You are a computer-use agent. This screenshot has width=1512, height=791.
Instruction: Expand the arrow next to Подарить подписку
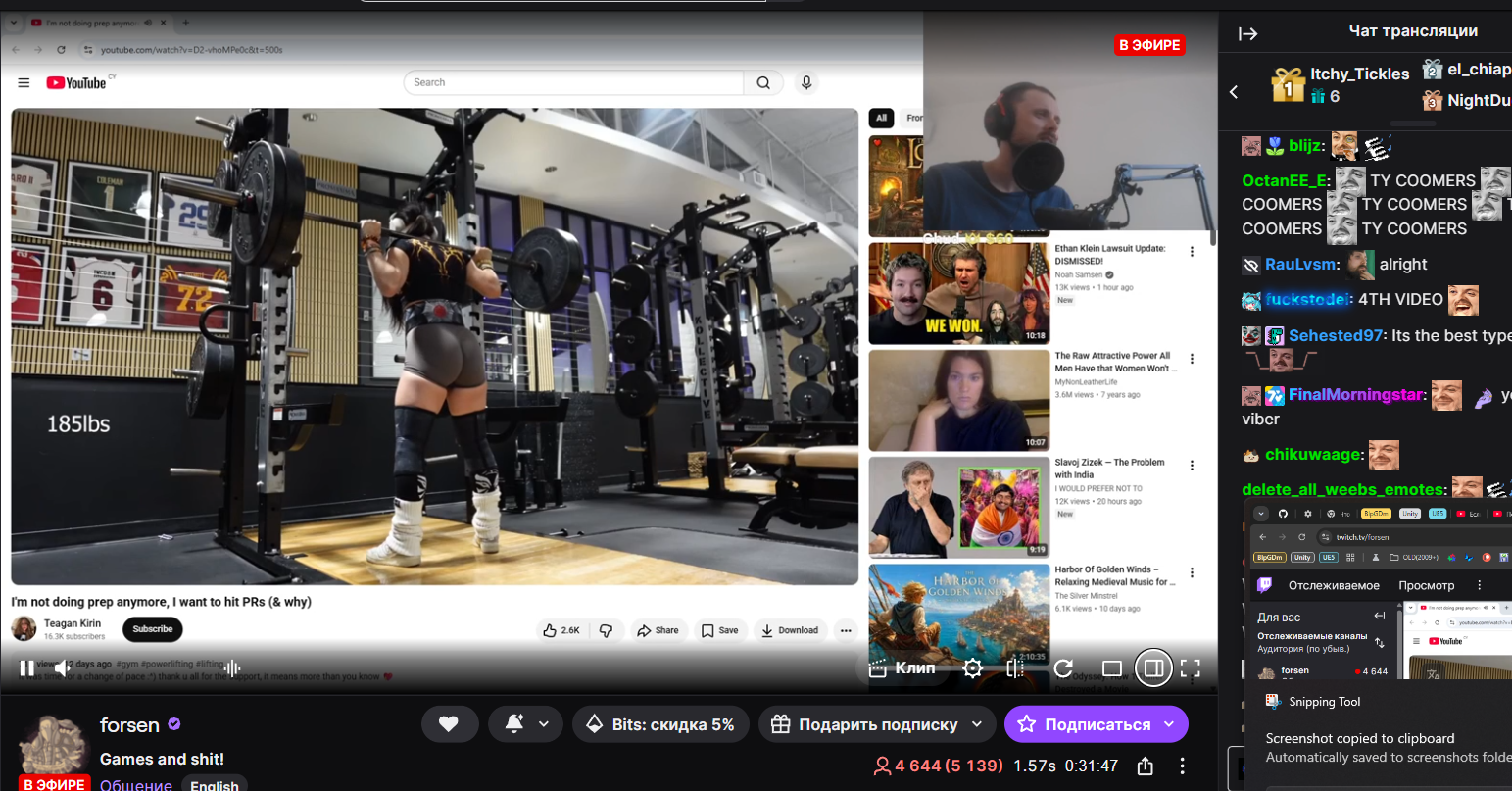point(977,724)
